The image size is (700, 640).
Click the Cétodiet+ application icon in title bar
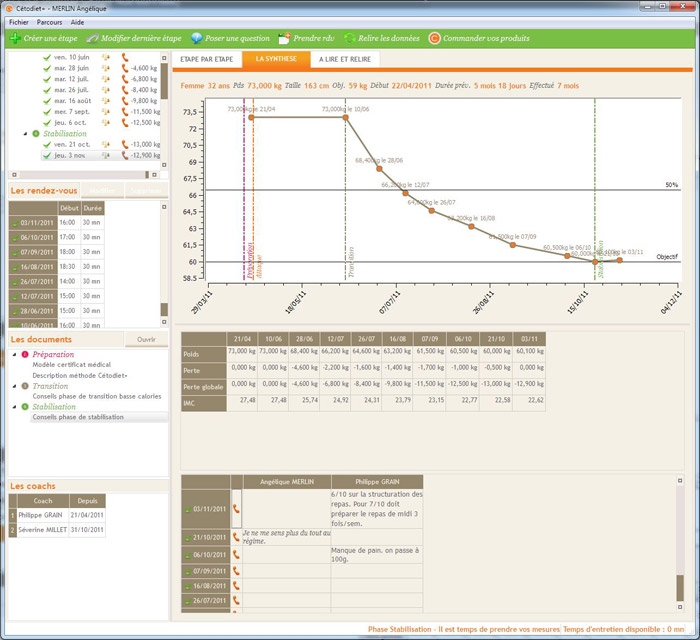tap(9, 8)
